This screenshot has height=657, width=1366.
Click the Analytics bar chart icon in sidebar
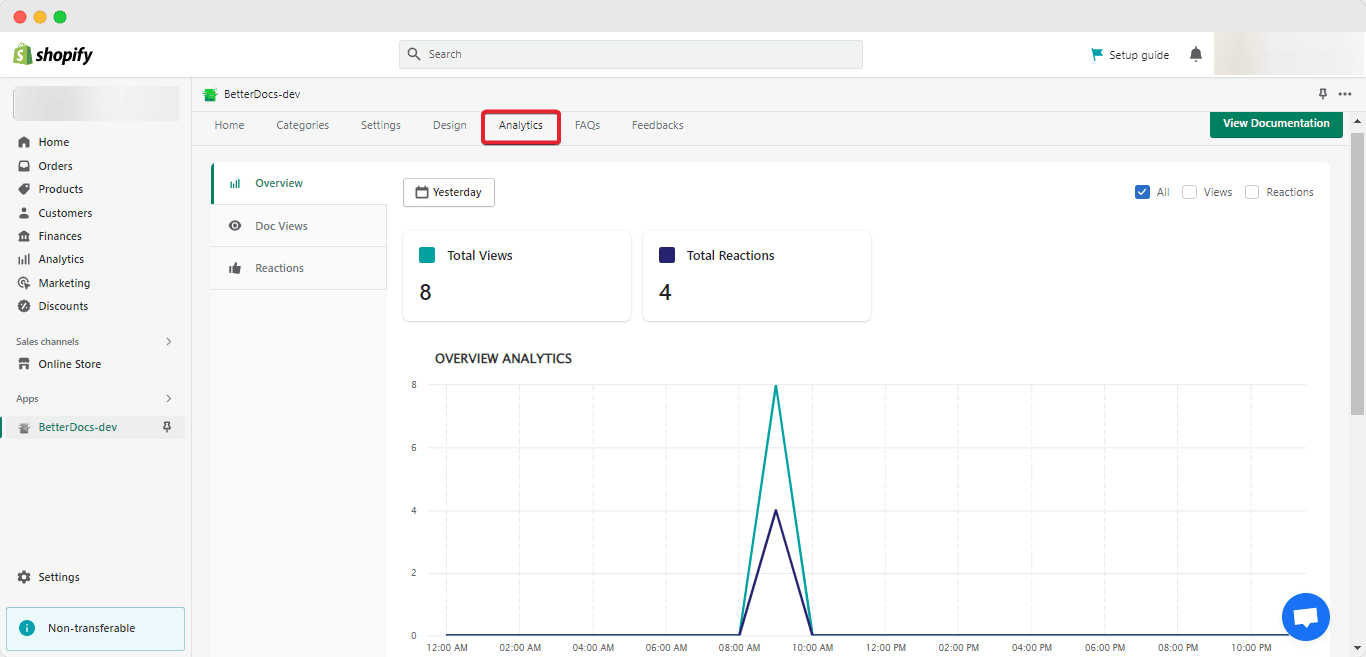[24, 259]
